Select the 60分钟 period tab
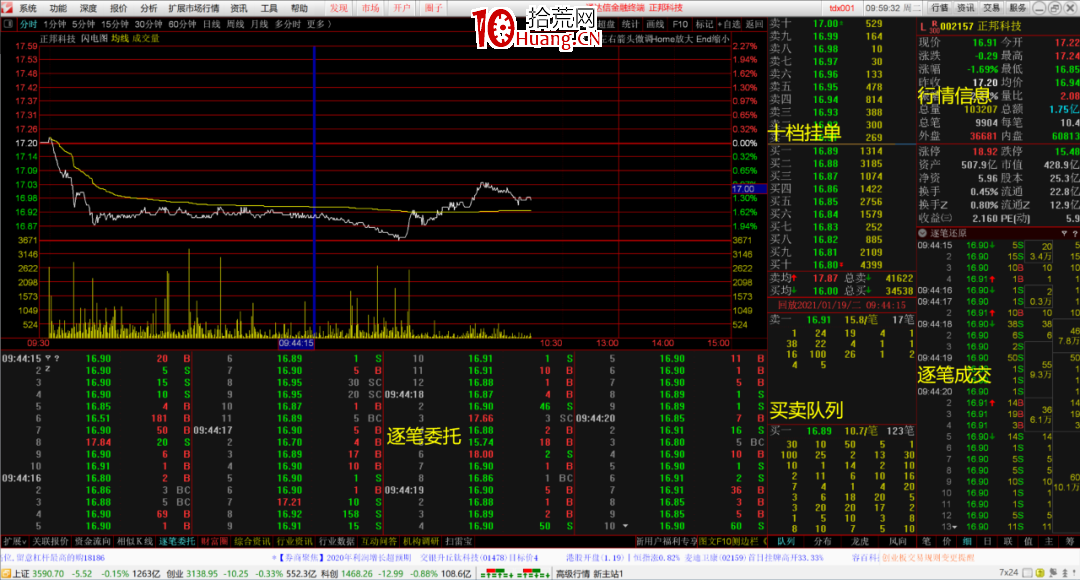This screenshot has width=1080, height=580. [x=183, y=24]
